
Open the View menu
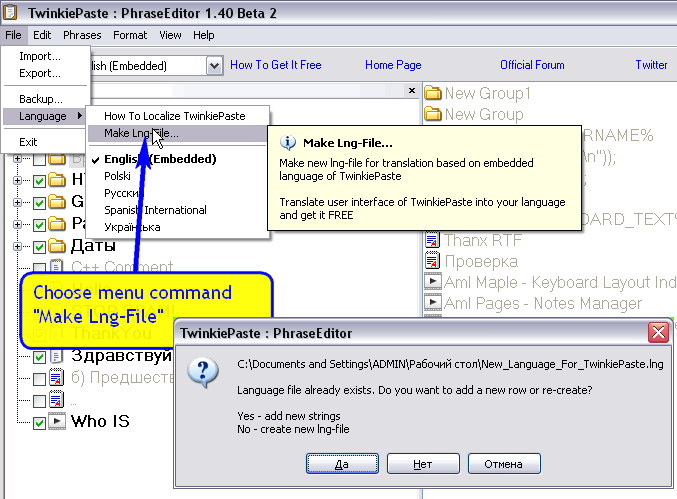(170, 35)
